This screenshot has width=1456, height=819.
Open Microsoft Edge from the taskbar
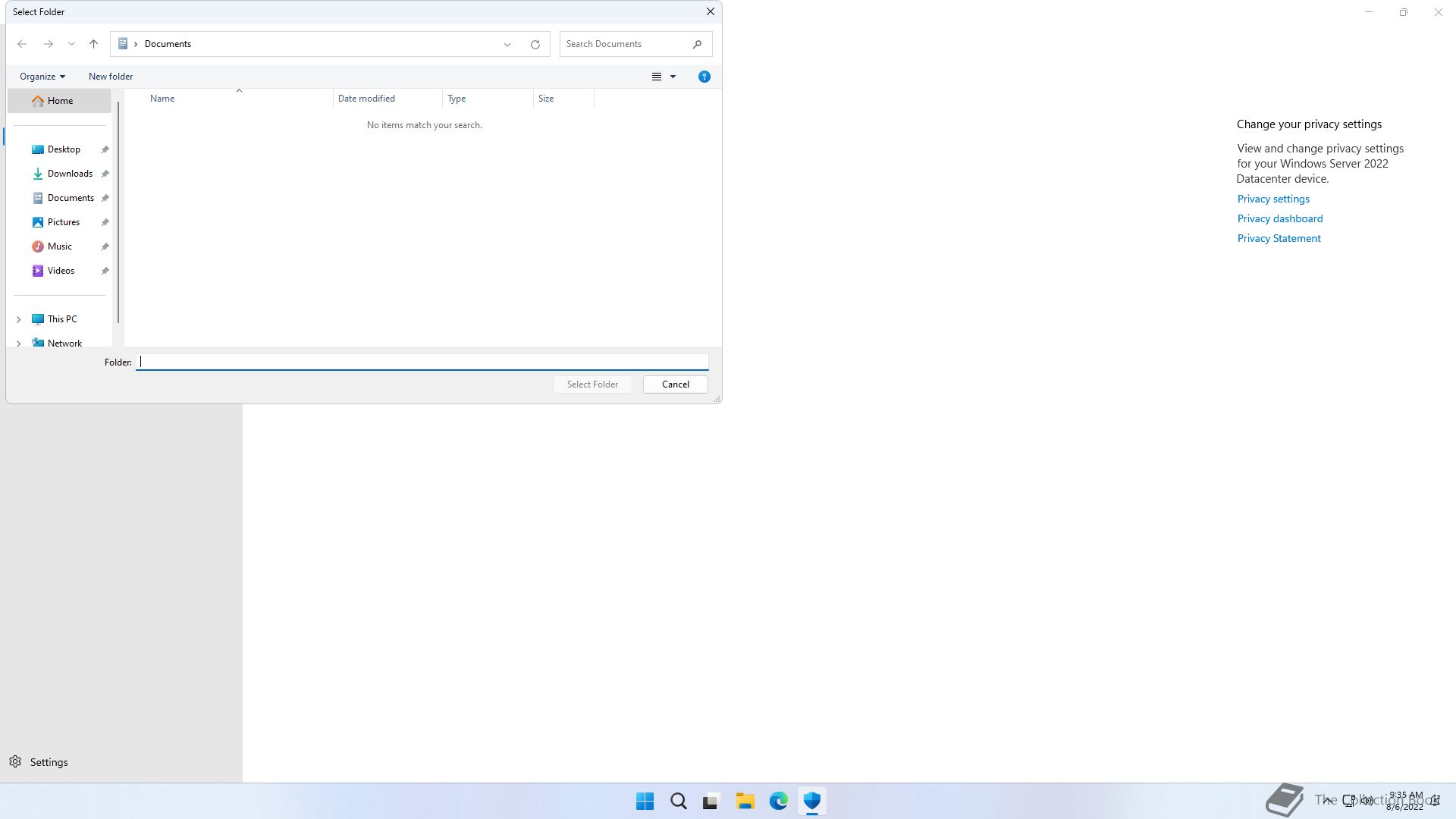[778, 801]
